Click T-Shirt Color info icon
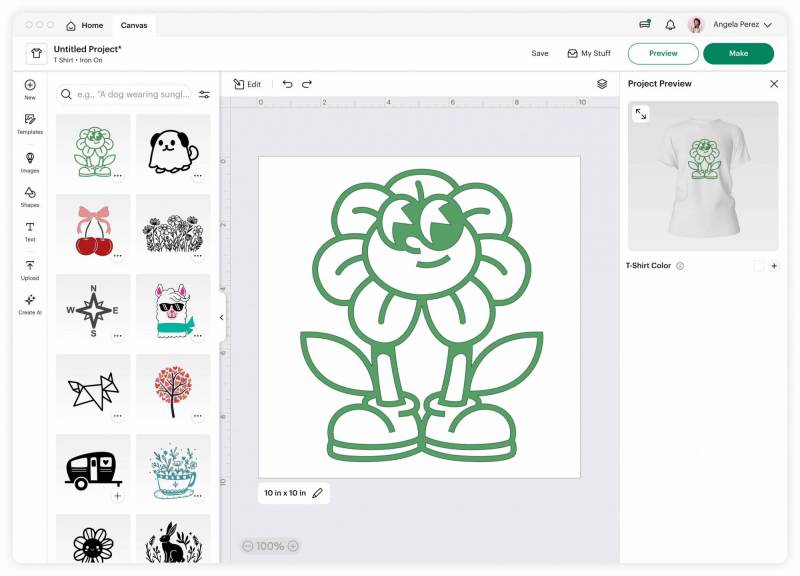 (x=680, y=266)
